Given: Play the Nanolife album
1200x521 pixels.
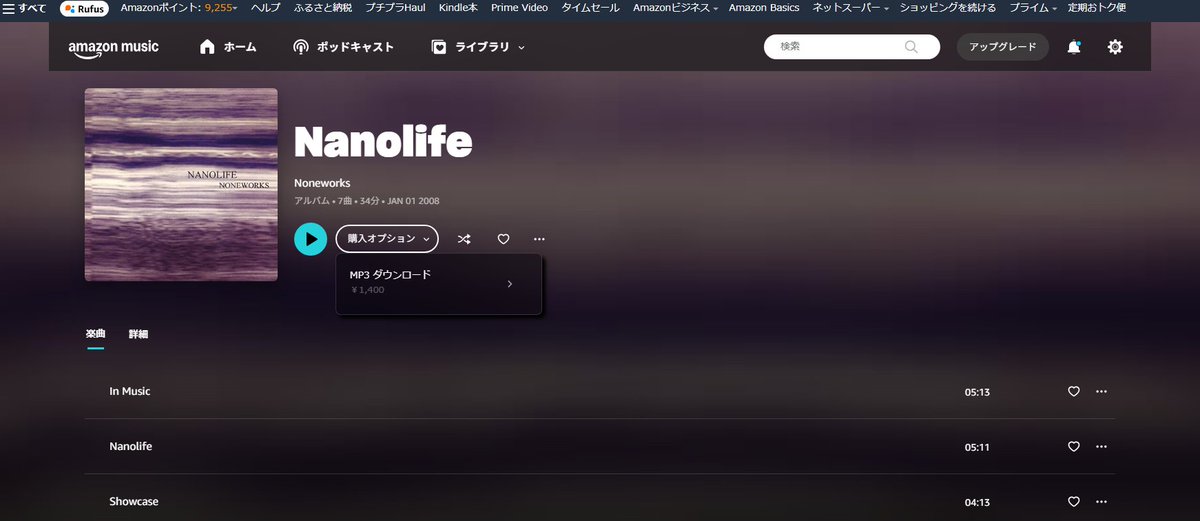Looking at the screenshot, I should point(311,239).
